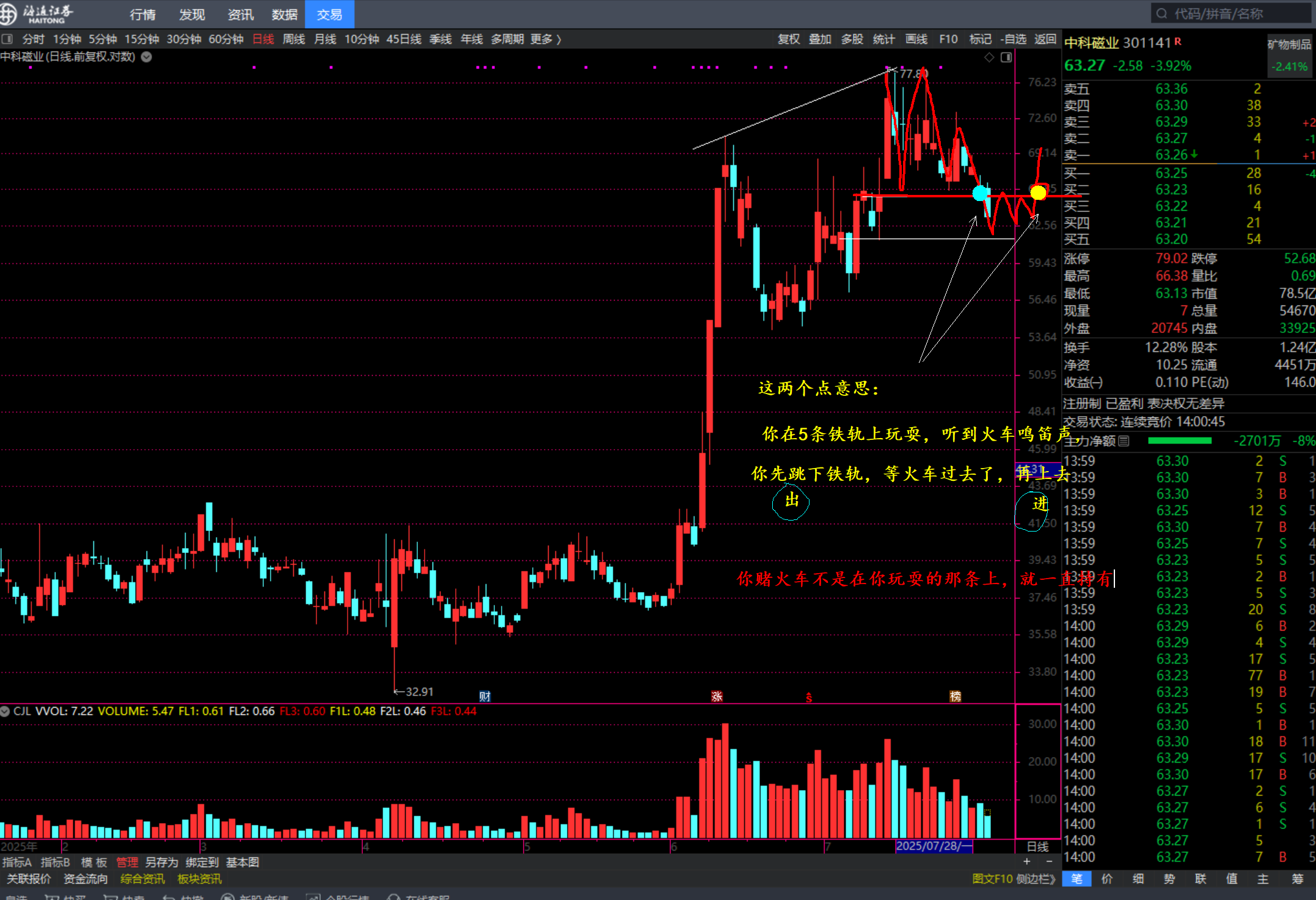This screenshot has height=900, width=1316.
Task: Select the 价 price distribution tab
Action: coord(1107,879)
